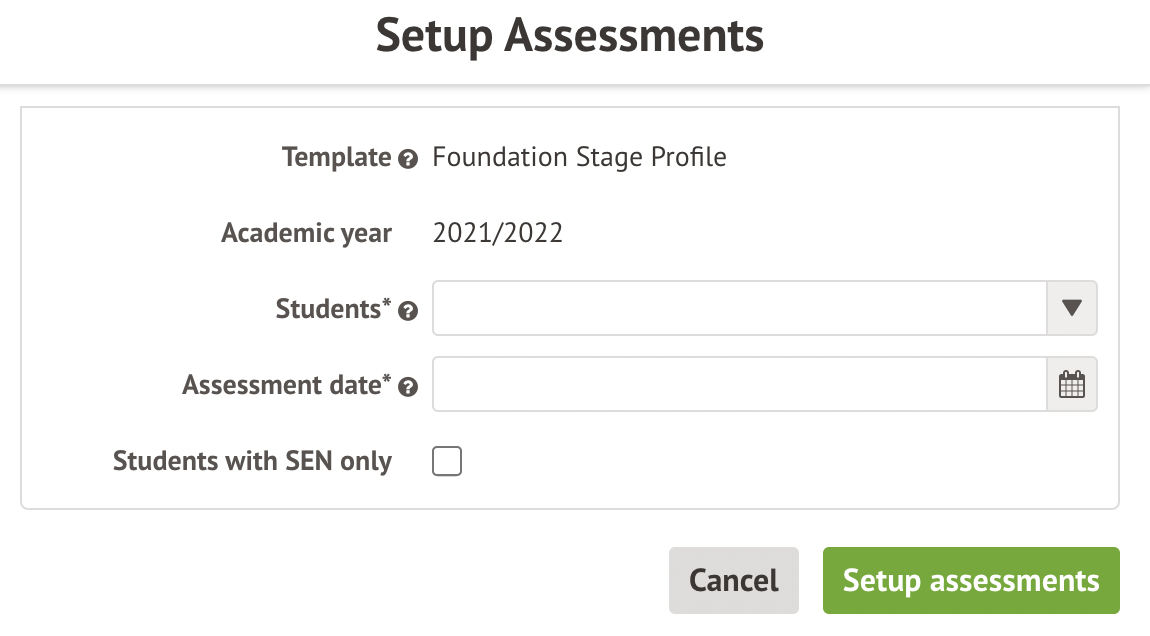Click the 'Students with SEN only' label

252,461
